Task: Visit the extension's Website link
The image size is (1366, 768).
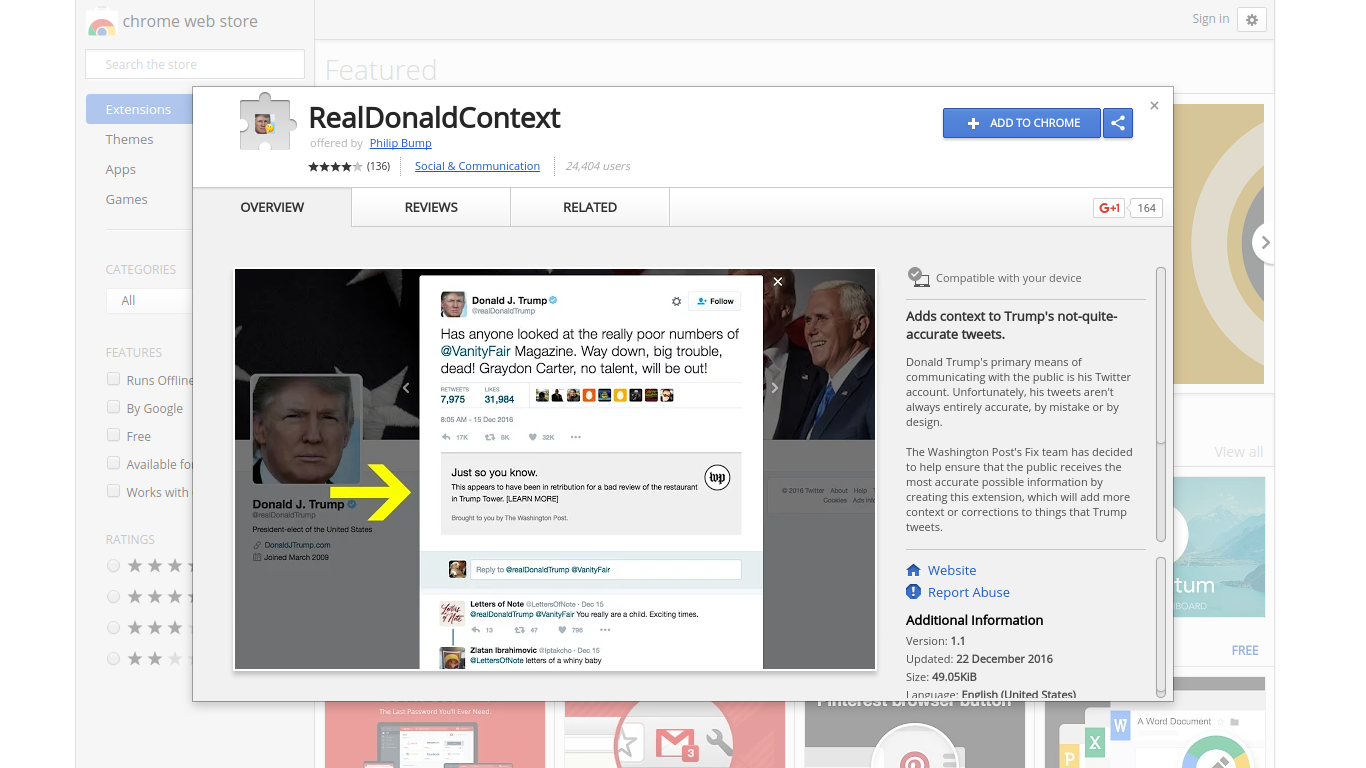Action: [952, 570]
